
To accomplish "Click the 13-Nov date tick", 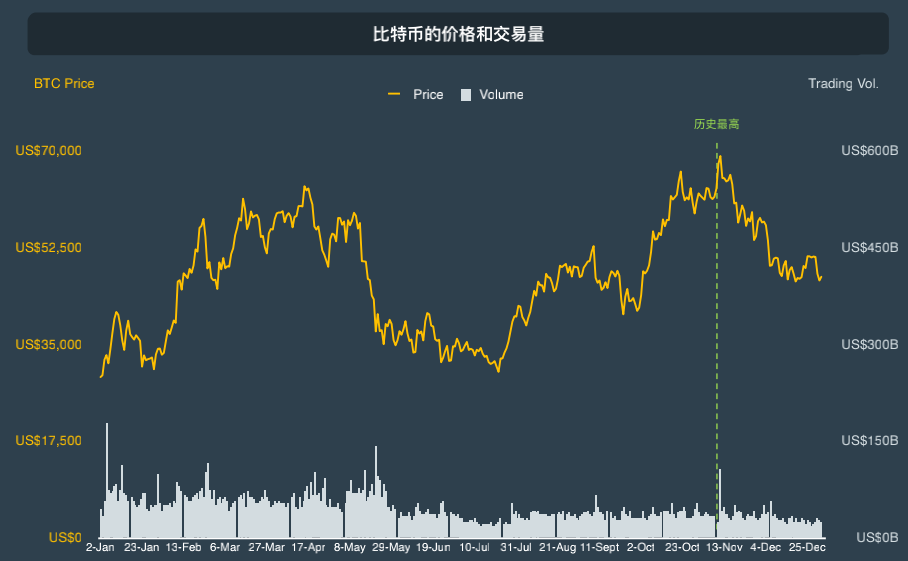I will (x=724, y=547).
